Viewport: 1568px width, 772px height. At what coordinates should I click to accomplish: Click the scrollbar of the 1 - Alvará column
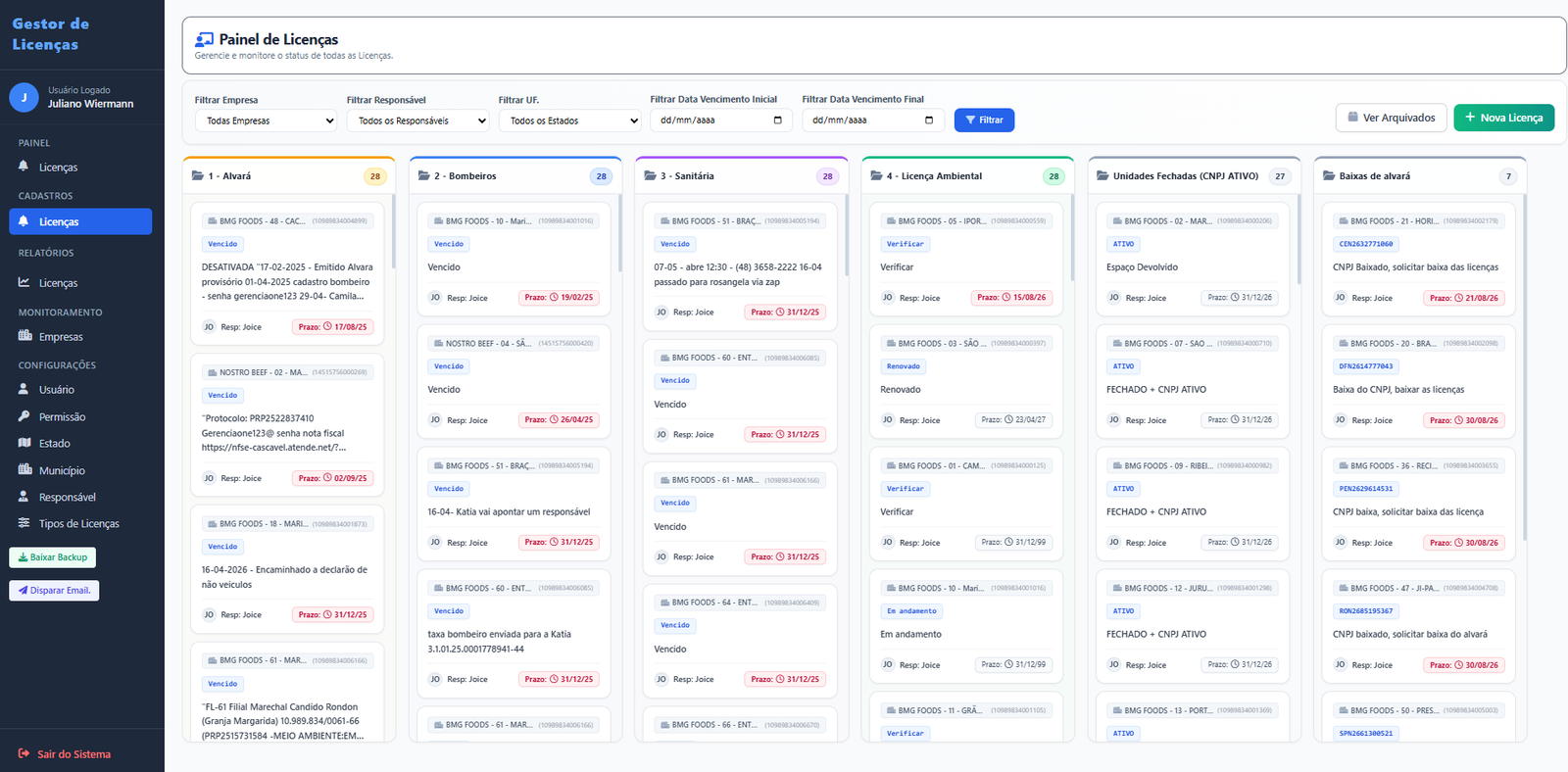click(394, 231)
